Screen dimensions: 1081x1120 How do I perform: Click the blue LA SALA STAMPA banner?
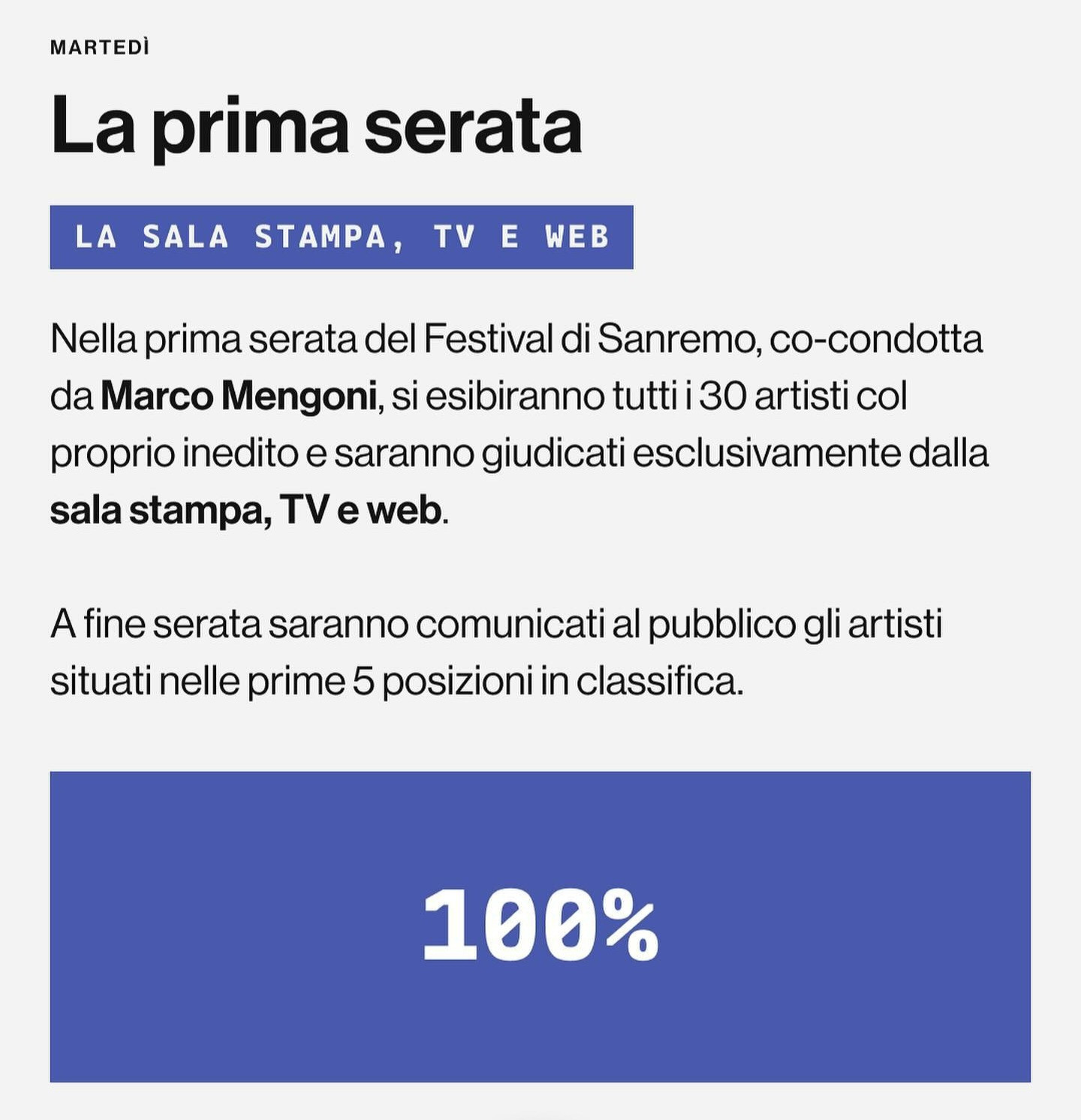(342, 237)
